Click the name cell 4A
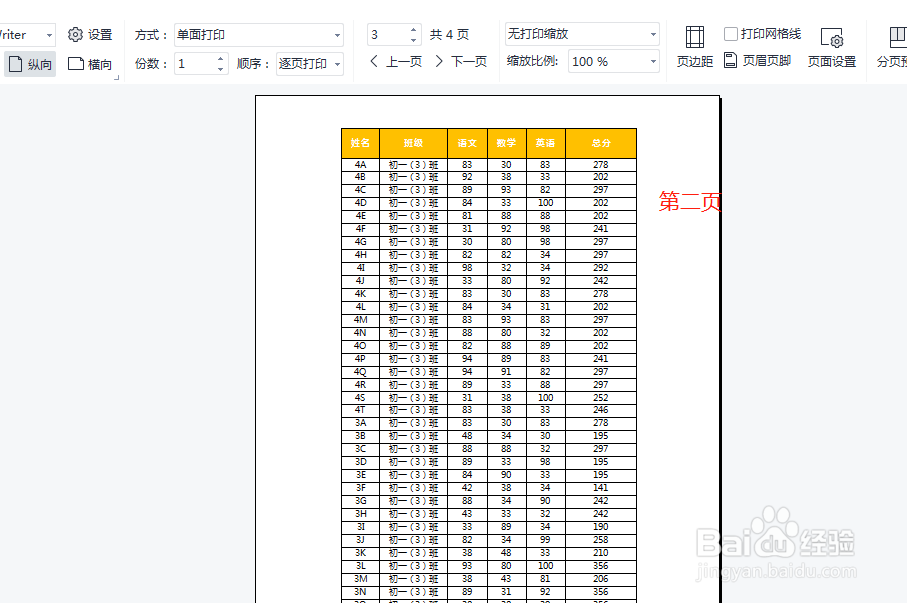Screen dimensions: 907x603 point(360,165)
